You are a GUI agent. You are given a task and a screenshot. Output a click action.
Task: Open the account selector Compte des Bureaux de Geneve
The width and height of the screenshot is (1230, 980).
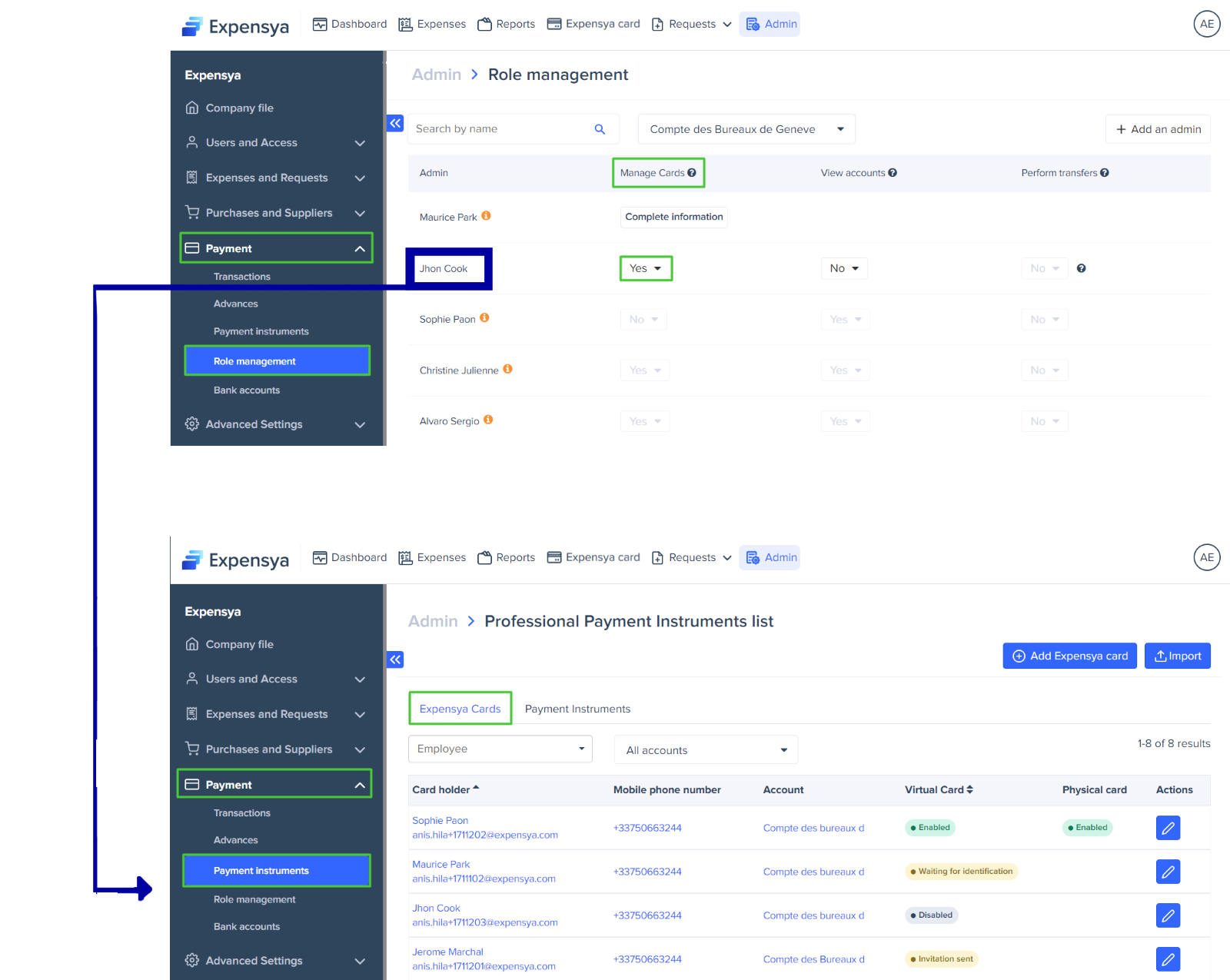pos(746,129)
